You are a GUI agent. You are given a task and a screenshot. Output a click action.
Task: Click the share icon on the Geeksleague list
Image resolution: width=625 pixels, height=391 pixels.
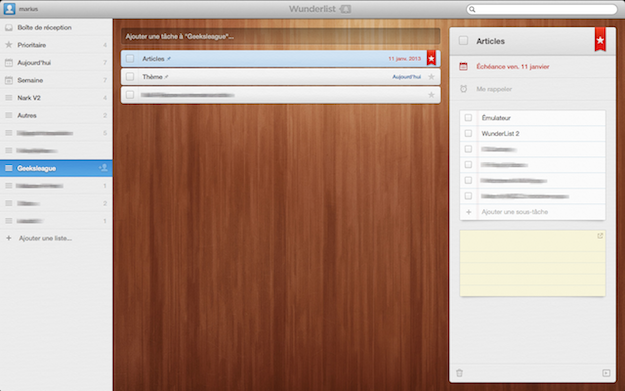tap(103, 168)
